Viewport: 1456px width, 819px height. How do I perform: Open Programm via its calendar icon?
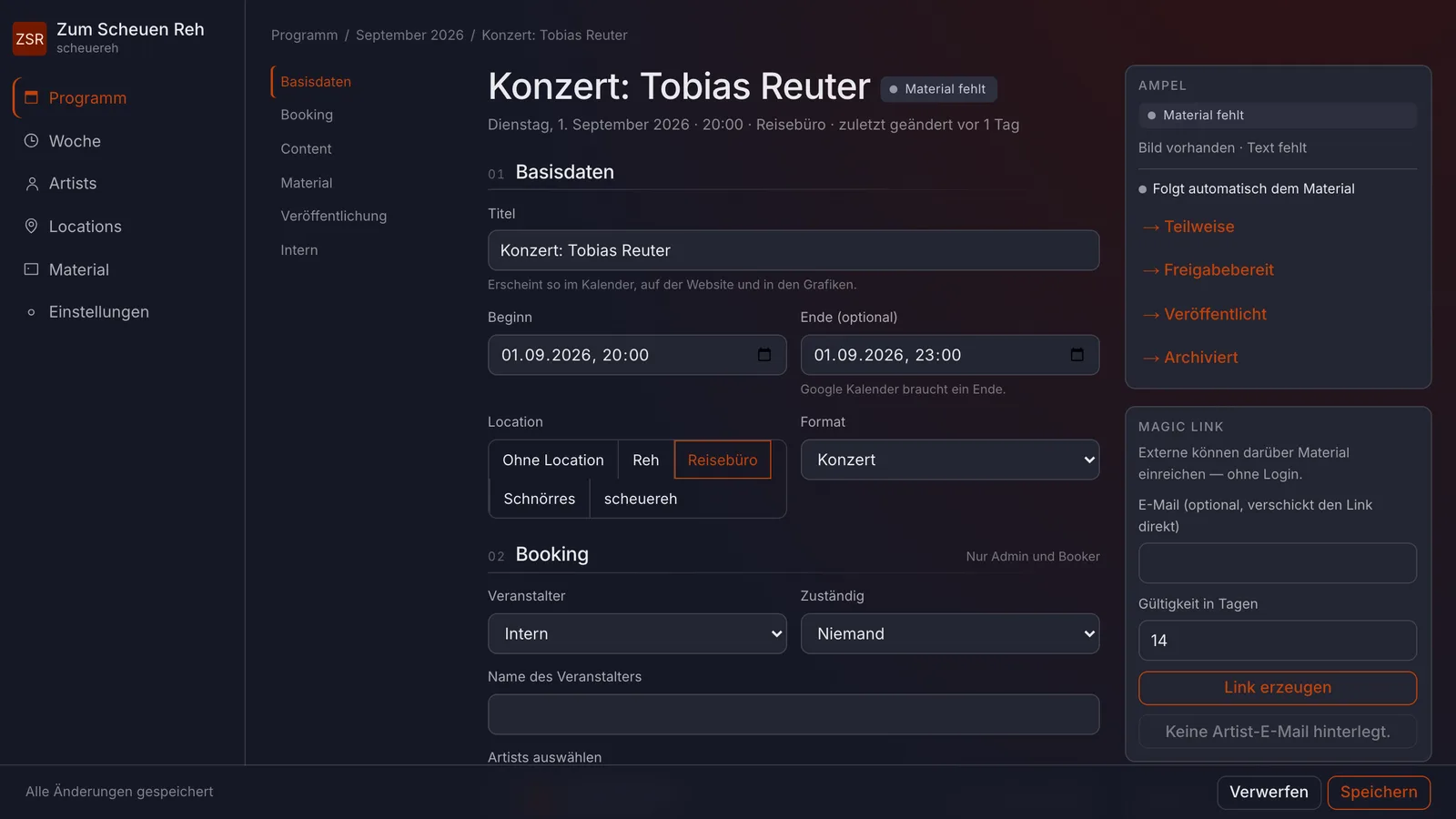pos(31,97)
